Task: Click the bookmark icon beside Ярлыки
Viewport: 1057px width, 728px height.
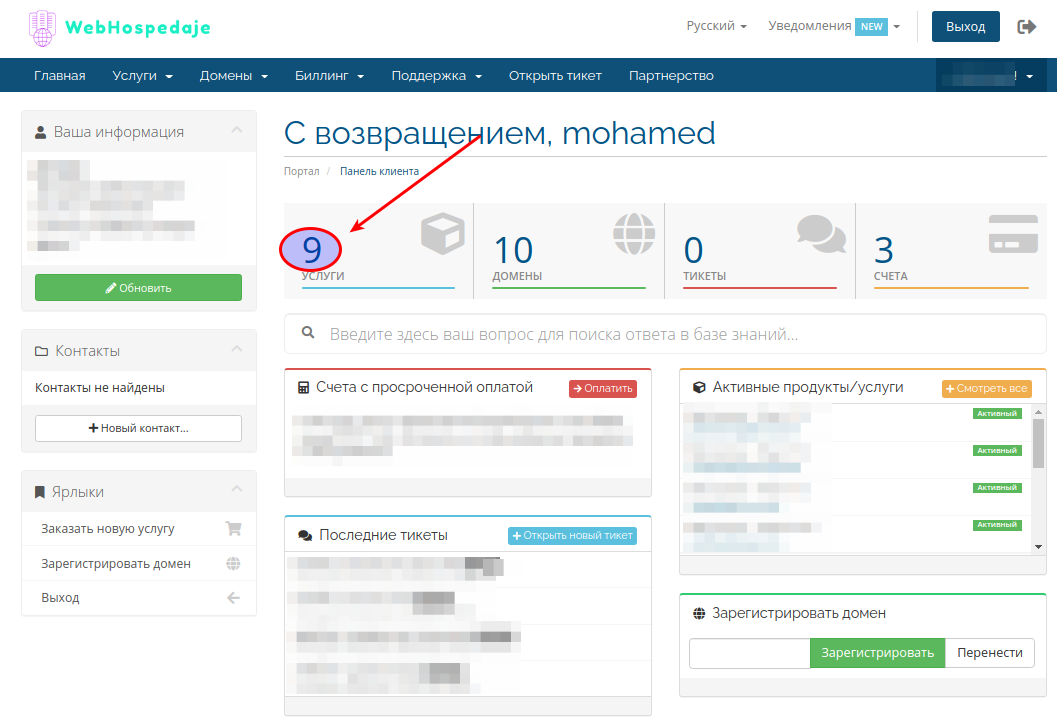Action: [40, 492]
